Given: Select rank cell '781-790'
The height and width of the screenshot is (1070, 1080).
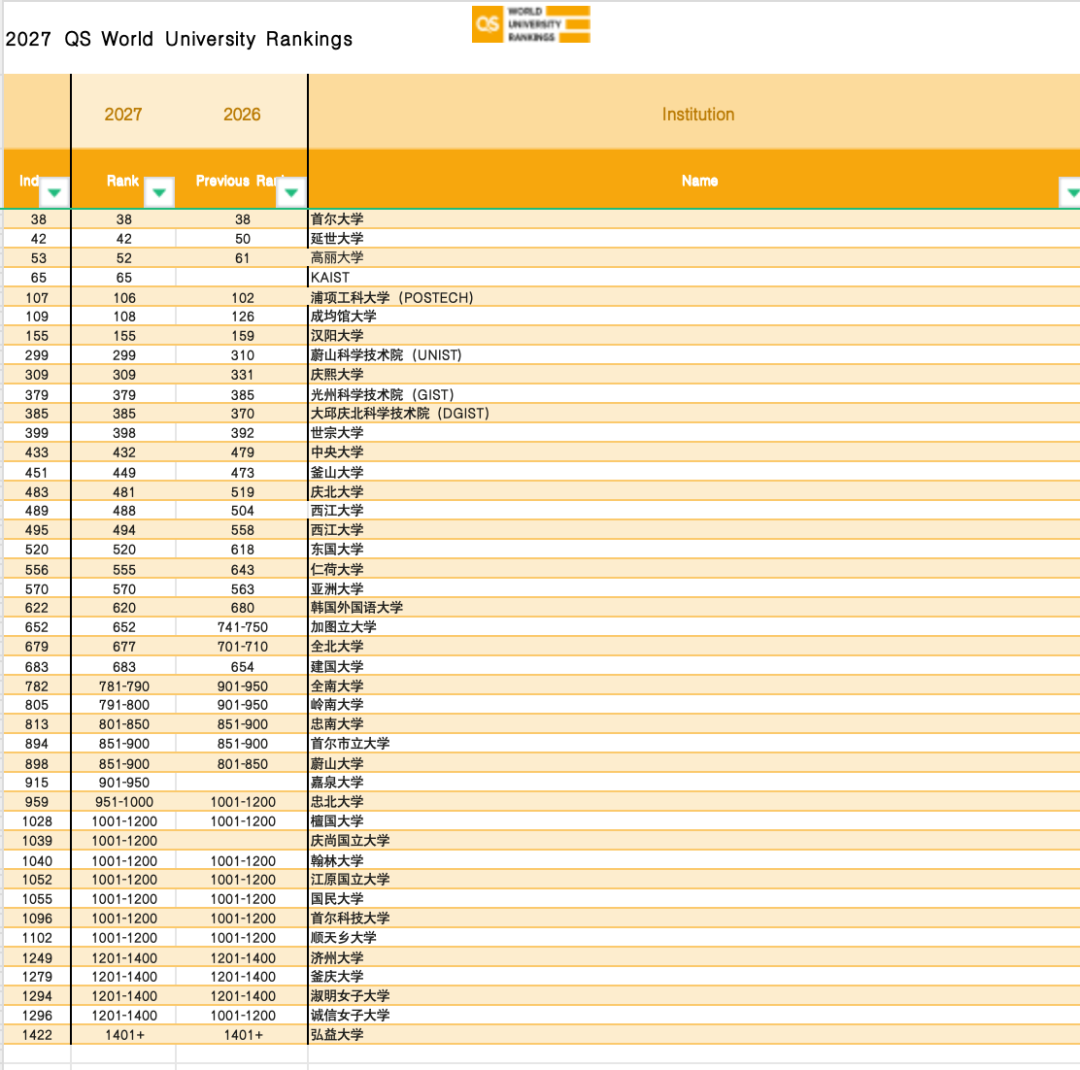Looking at the screenshot, I should point(124,686).
